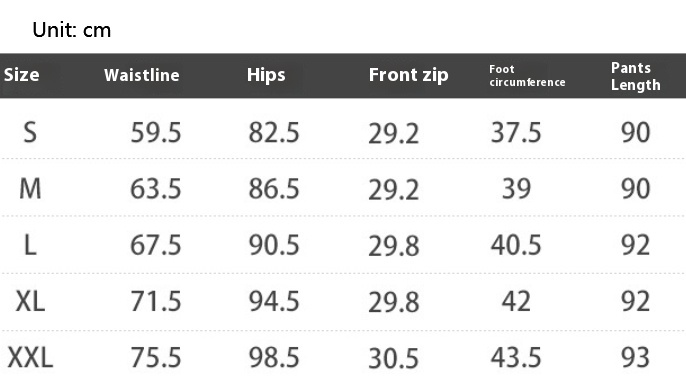686x390 pixels.
Task: Click the L size row label
Action: point(30,245)
